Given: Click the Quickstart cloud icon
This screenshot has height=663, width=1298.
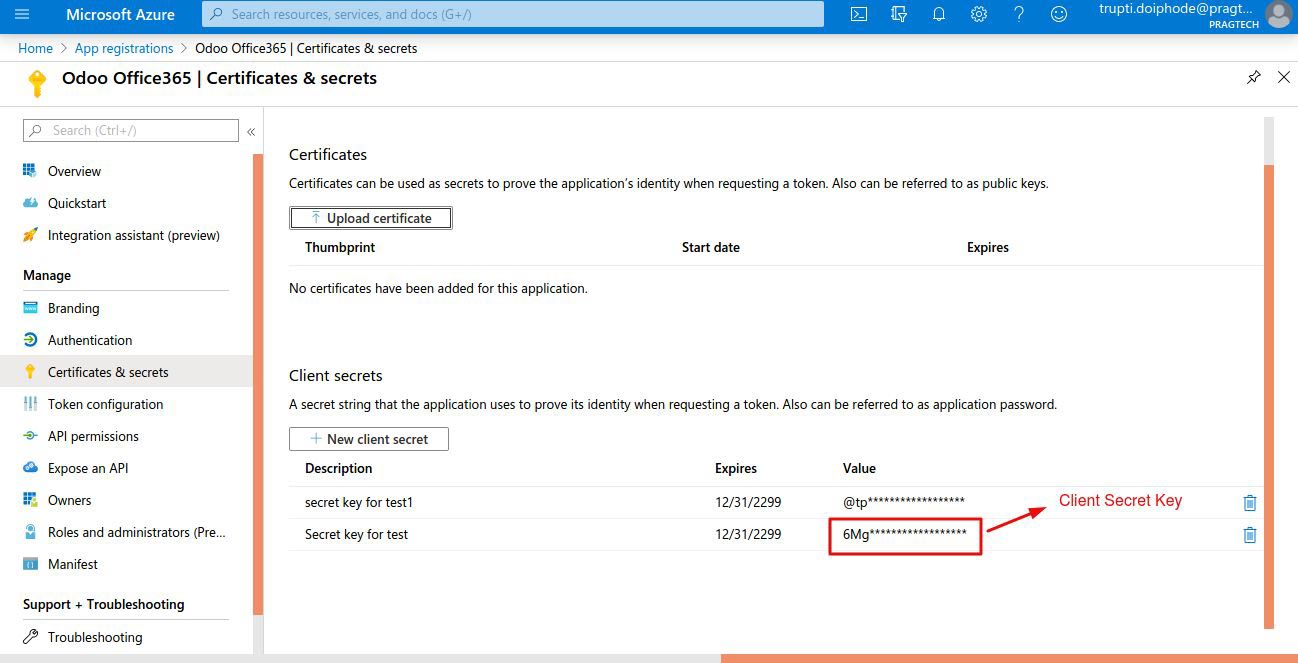Looking at the screenshot, I should tap(30, 203).
